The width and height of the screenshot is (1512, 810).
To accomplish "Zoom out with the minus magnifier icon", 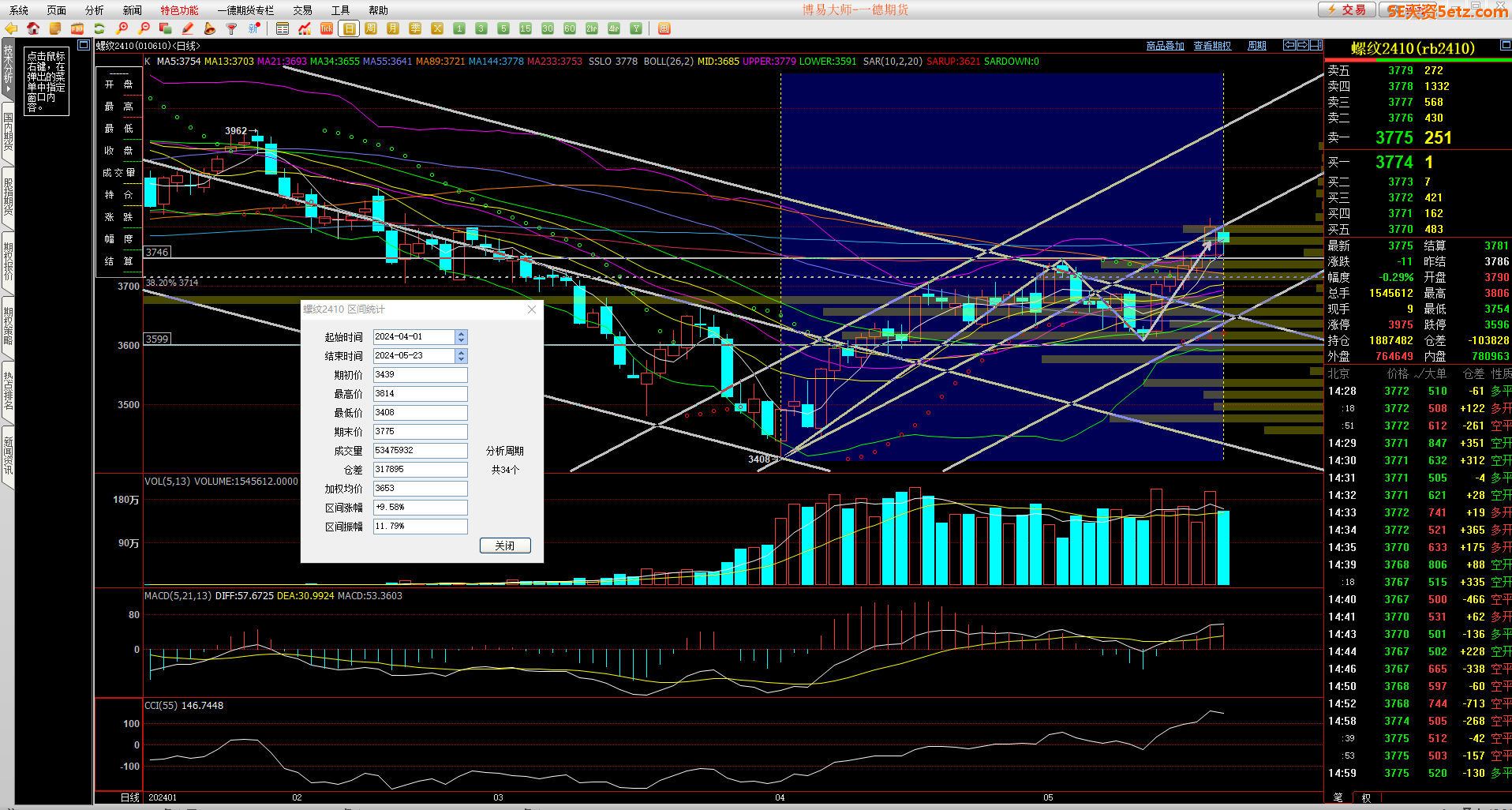I will point(144,28).
